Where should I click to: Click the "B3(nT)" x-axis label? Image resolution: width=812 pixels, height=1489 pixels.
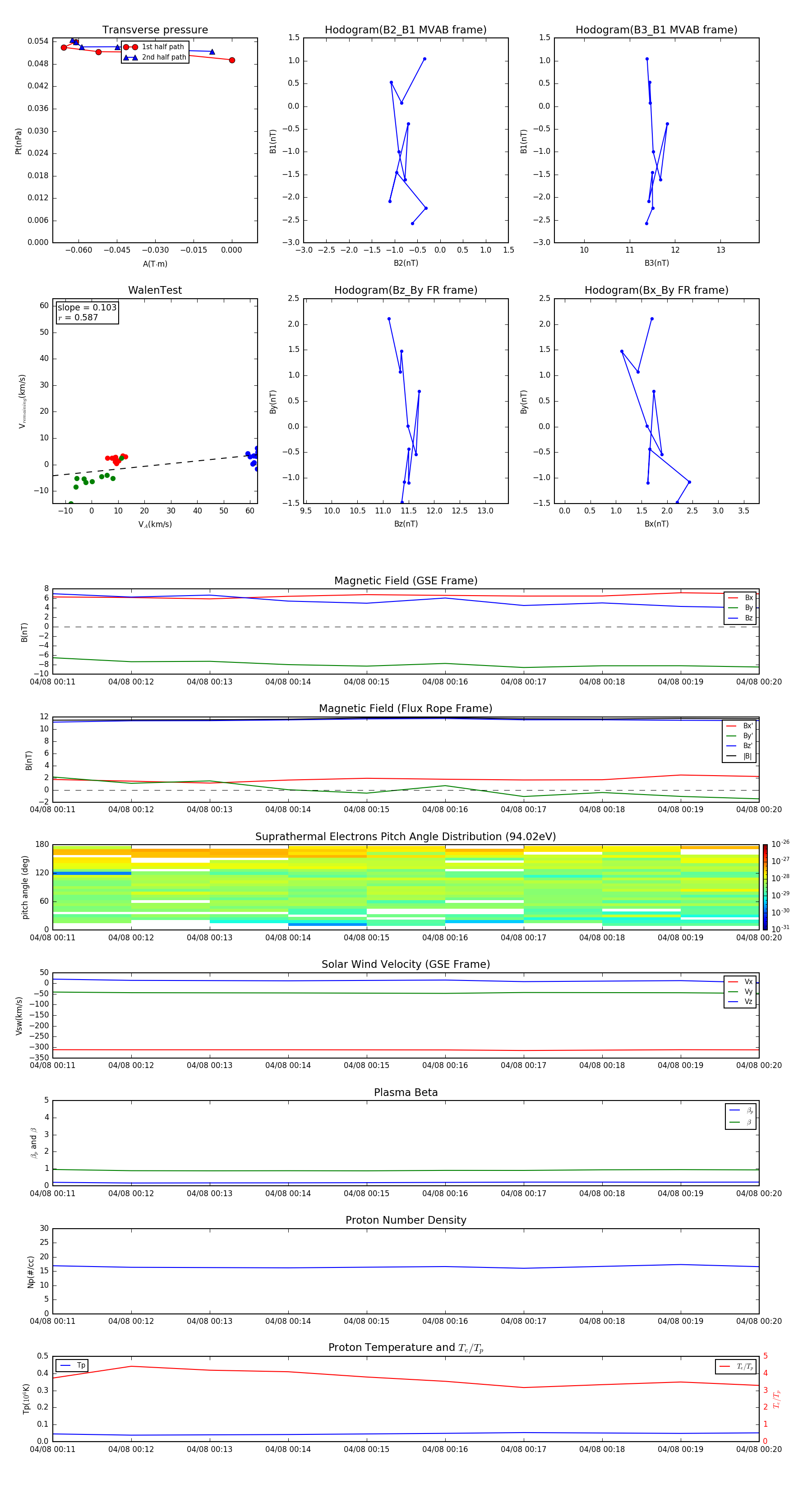(656, 263)
